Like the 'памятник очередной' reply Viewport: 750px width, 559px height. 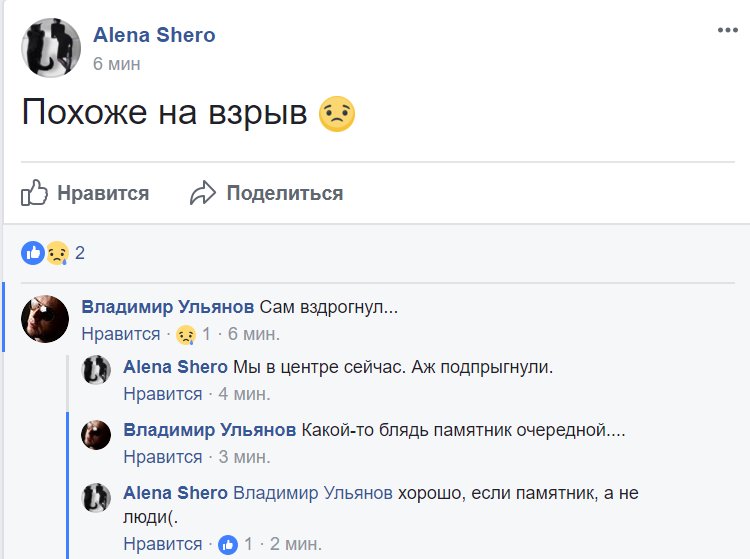(162, 457)
